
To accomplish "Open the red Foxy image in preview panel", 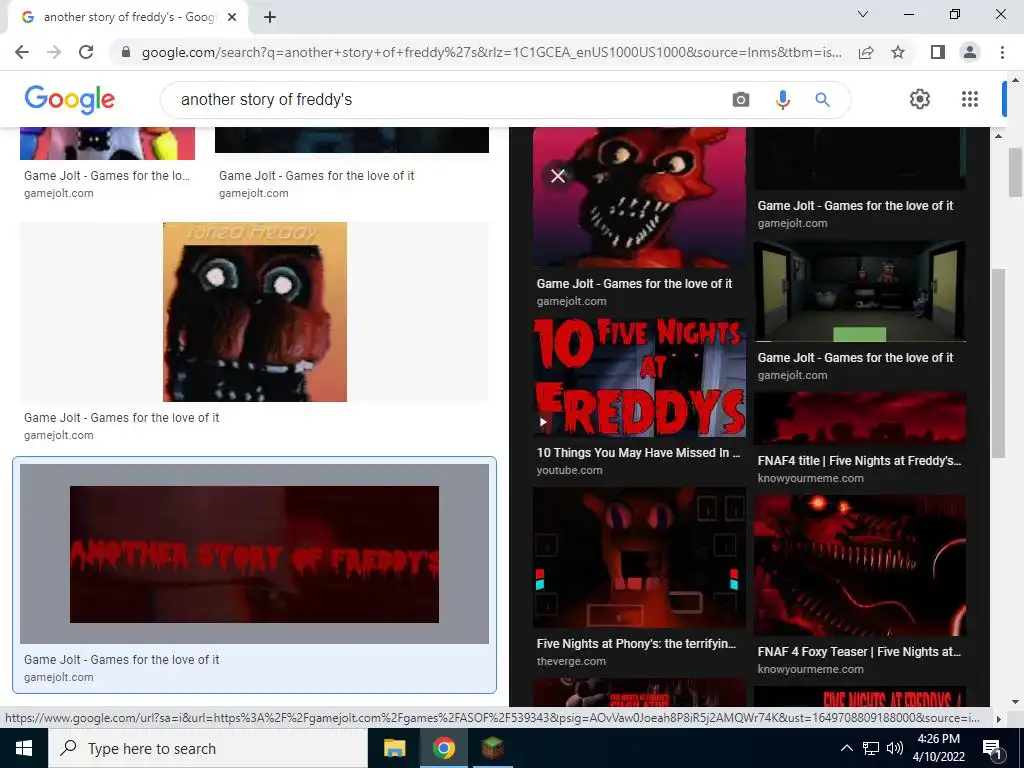I will pos(639,197).
